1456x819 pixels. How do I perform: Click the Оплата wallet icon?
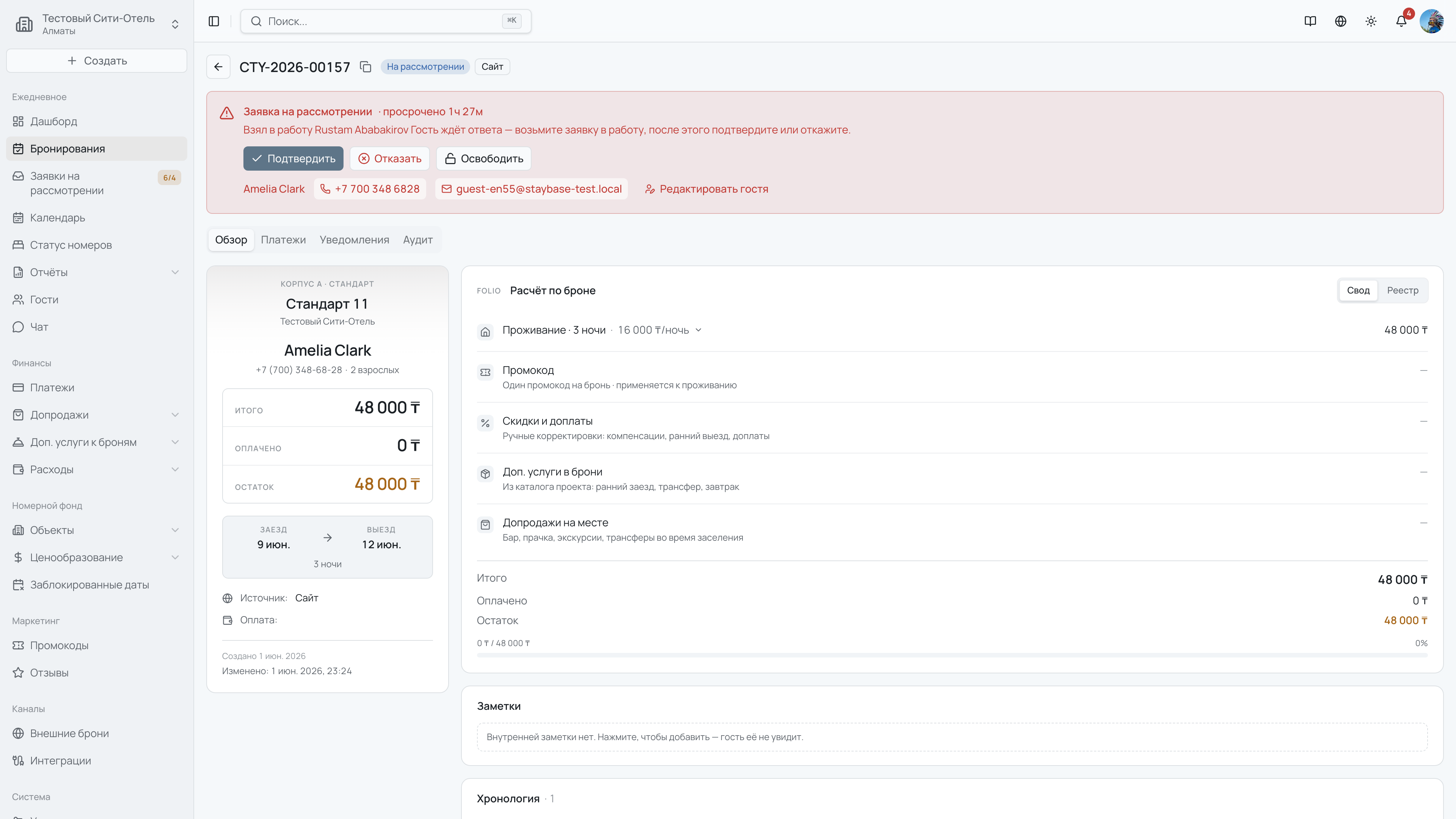pos(228,620)
